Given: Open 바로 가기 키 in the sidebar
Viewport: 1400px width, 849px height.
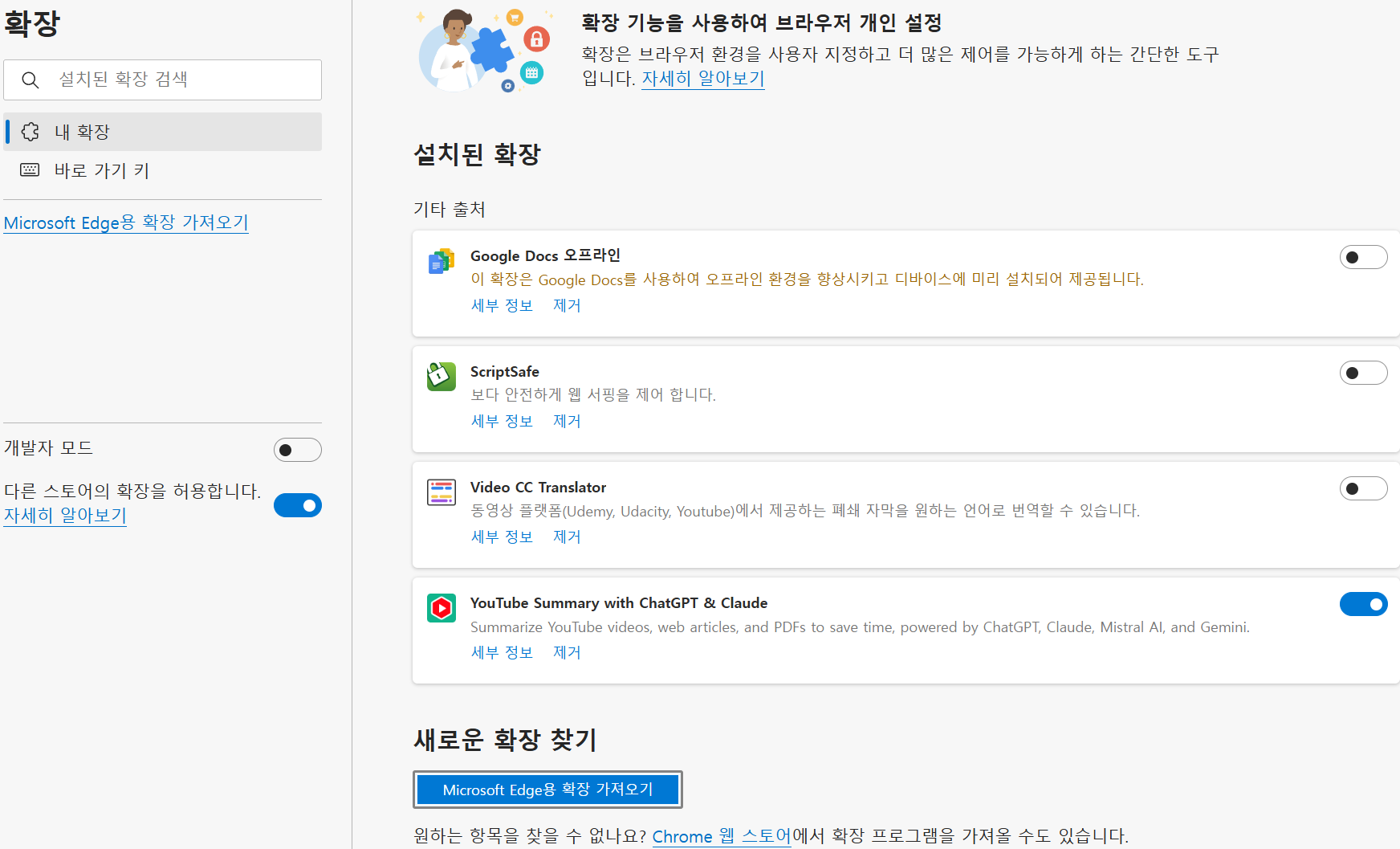Looking at the screenshot, I should pos(163,170).
